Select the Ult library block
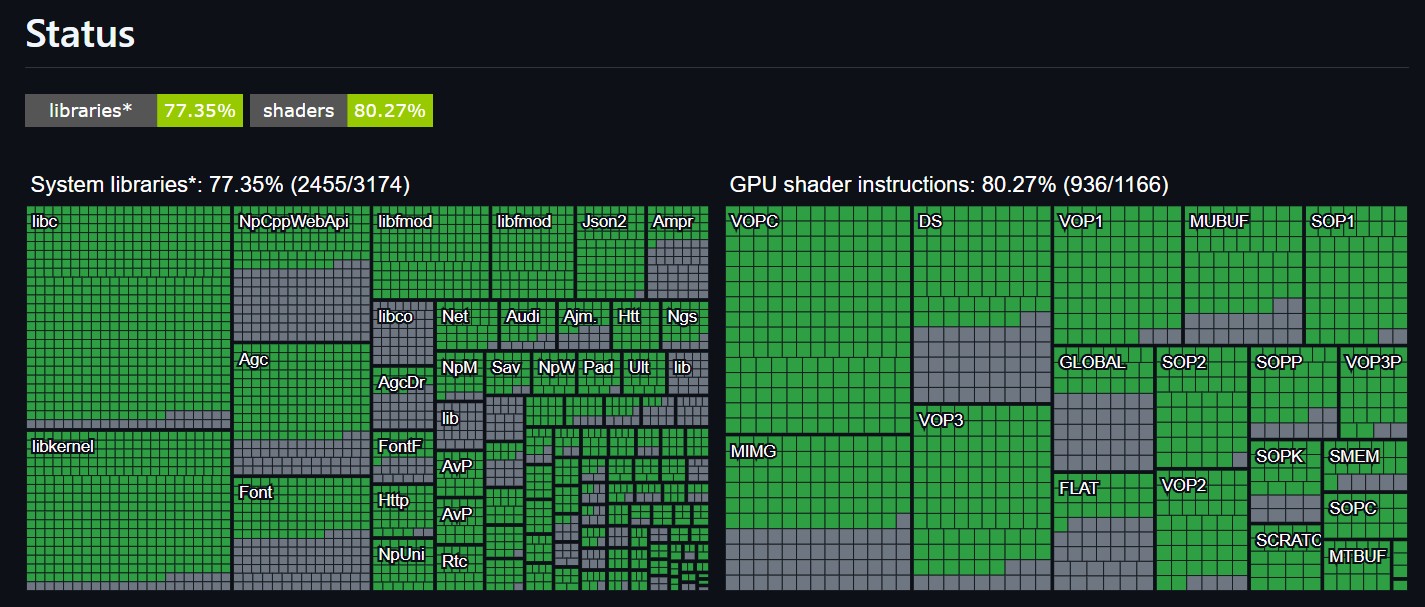 click(643, 374)
